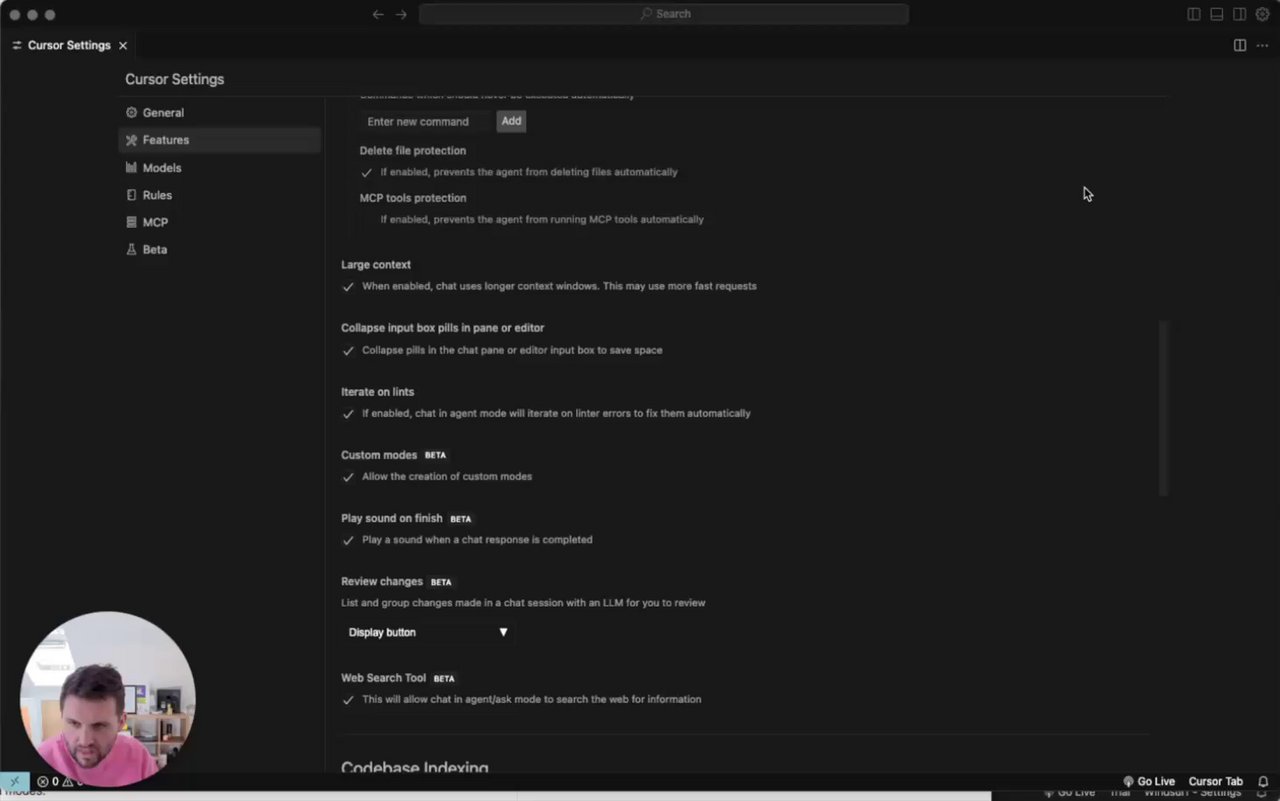Image resolution: width=1280 pixels, height=801 pixels.
Task: Open the editor more actions ellipsis
Action: click(1262, 45)
